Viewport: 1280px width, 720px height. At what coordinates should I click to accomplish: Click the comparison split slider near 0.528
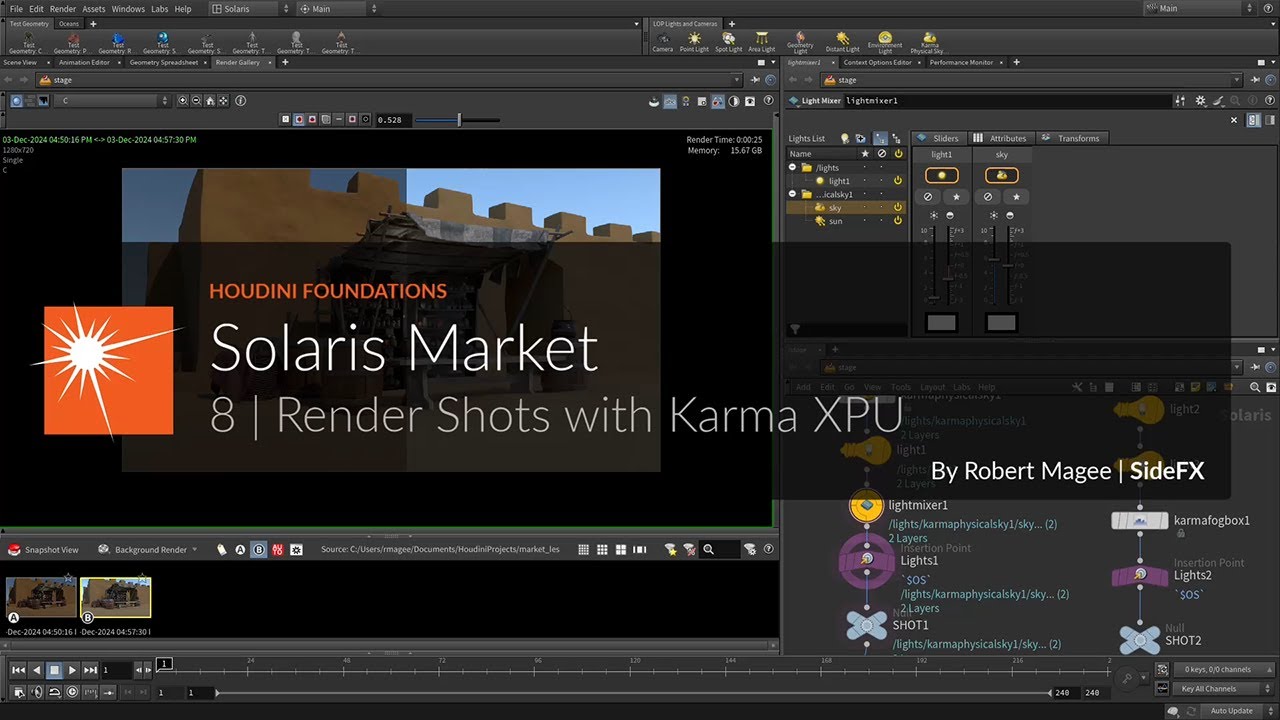click(457, 120)
